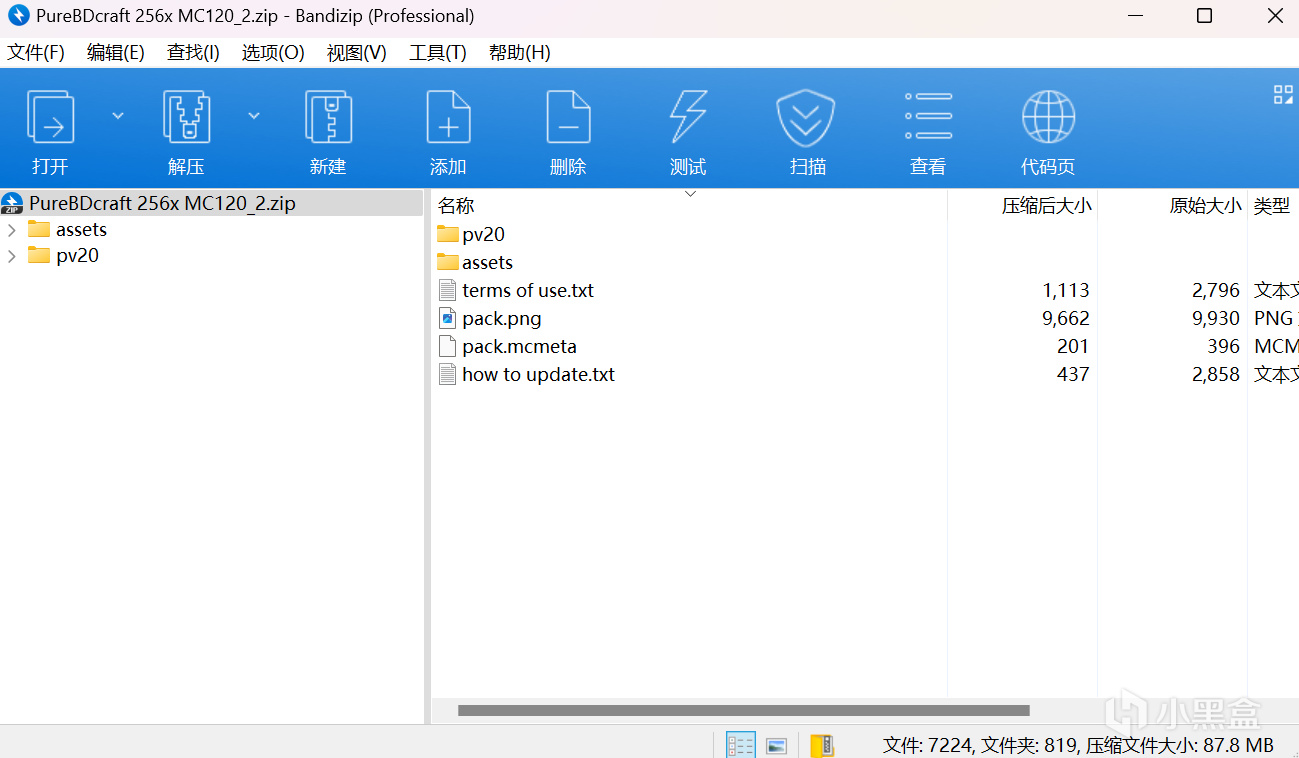Click the pack.png file icon

[x=448, y=319]
